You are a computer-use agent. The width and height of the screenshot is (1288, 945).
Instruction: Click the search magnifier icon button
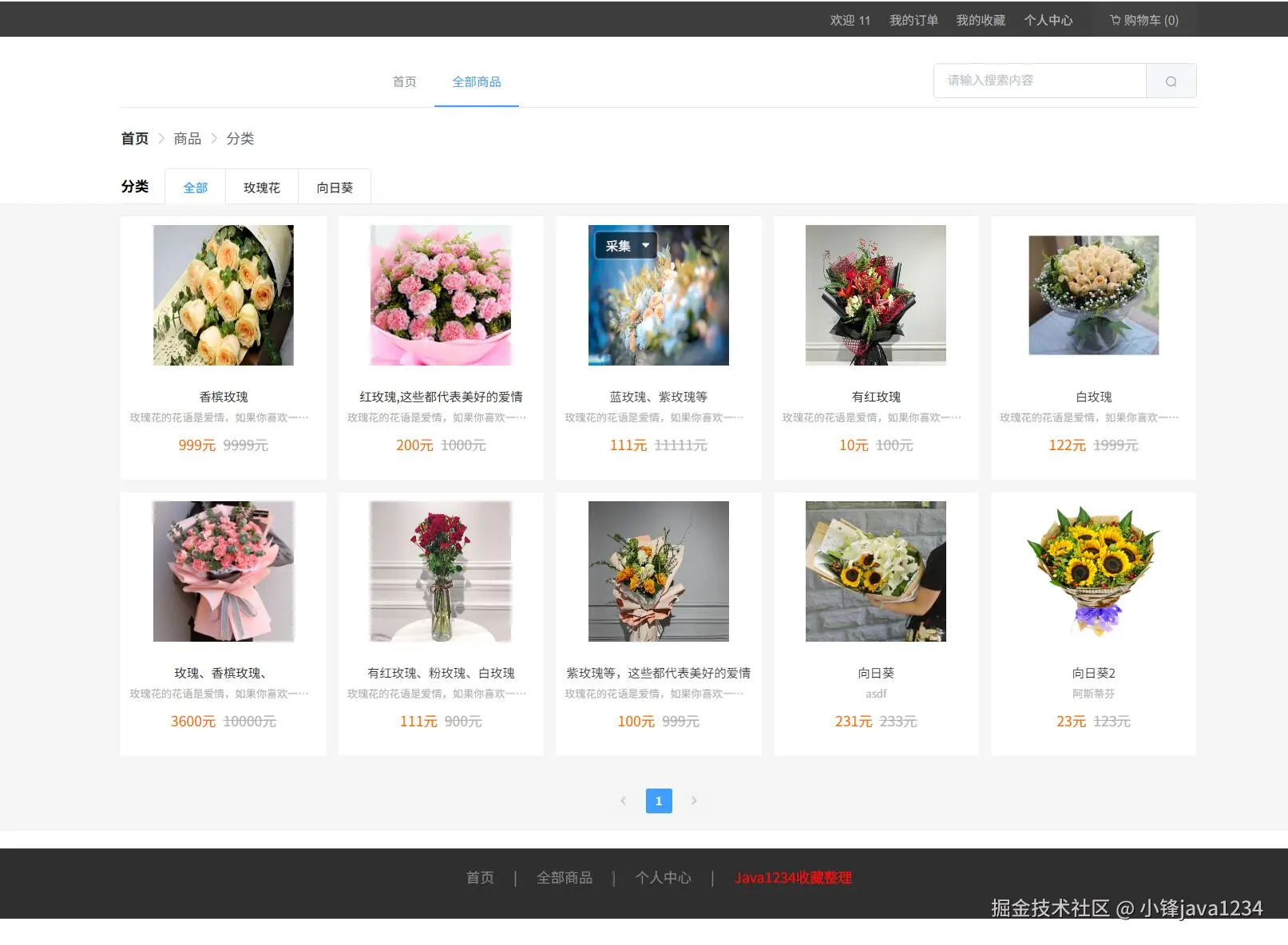tap(1171, 81)
